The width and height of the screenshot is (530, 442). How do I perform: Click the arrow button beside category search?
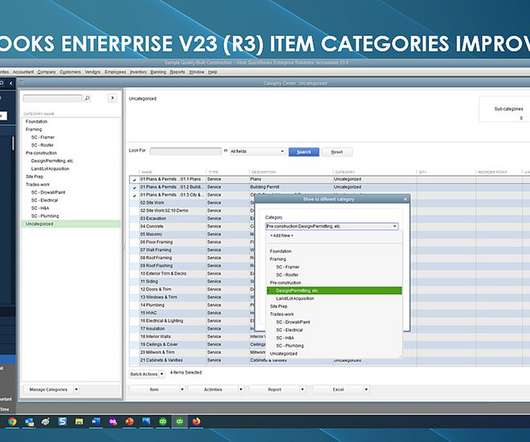(x=112, y=98)
